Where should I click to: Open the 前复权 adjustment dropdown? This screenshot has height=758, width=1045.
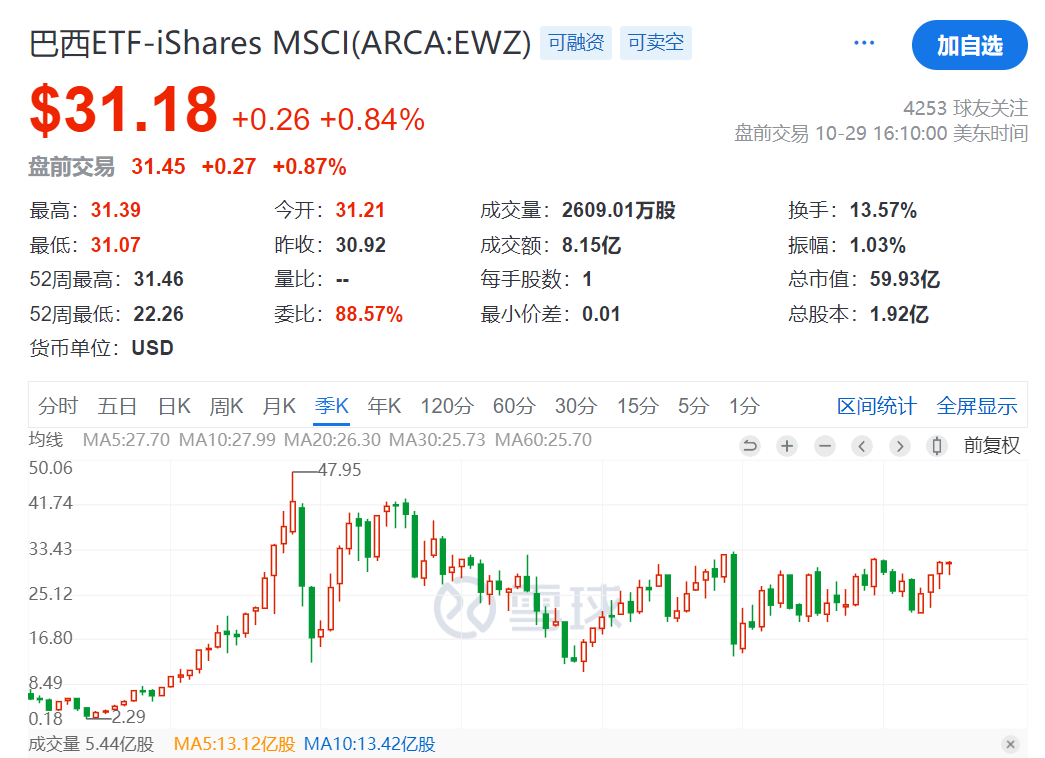coord(992,445)
